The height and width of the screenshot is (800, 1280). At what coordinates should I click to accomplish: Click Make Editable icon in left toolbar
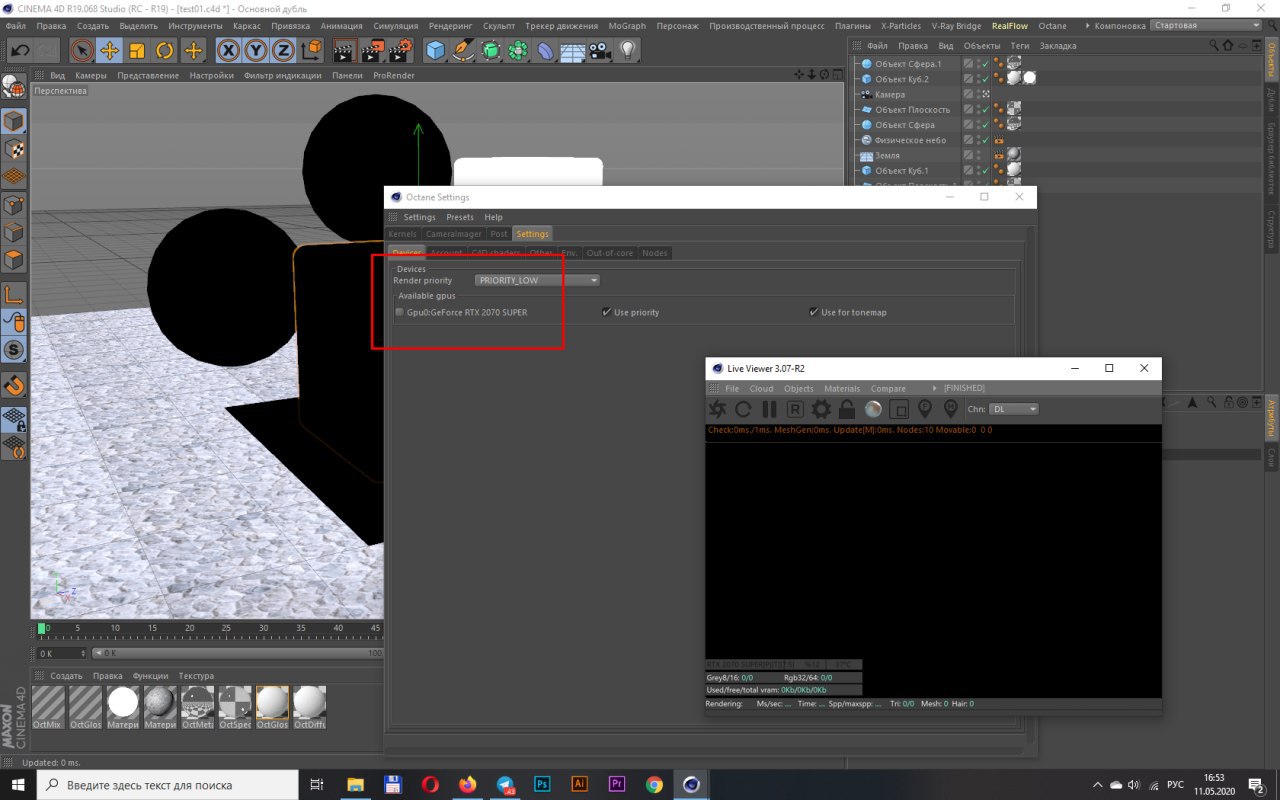13,86
